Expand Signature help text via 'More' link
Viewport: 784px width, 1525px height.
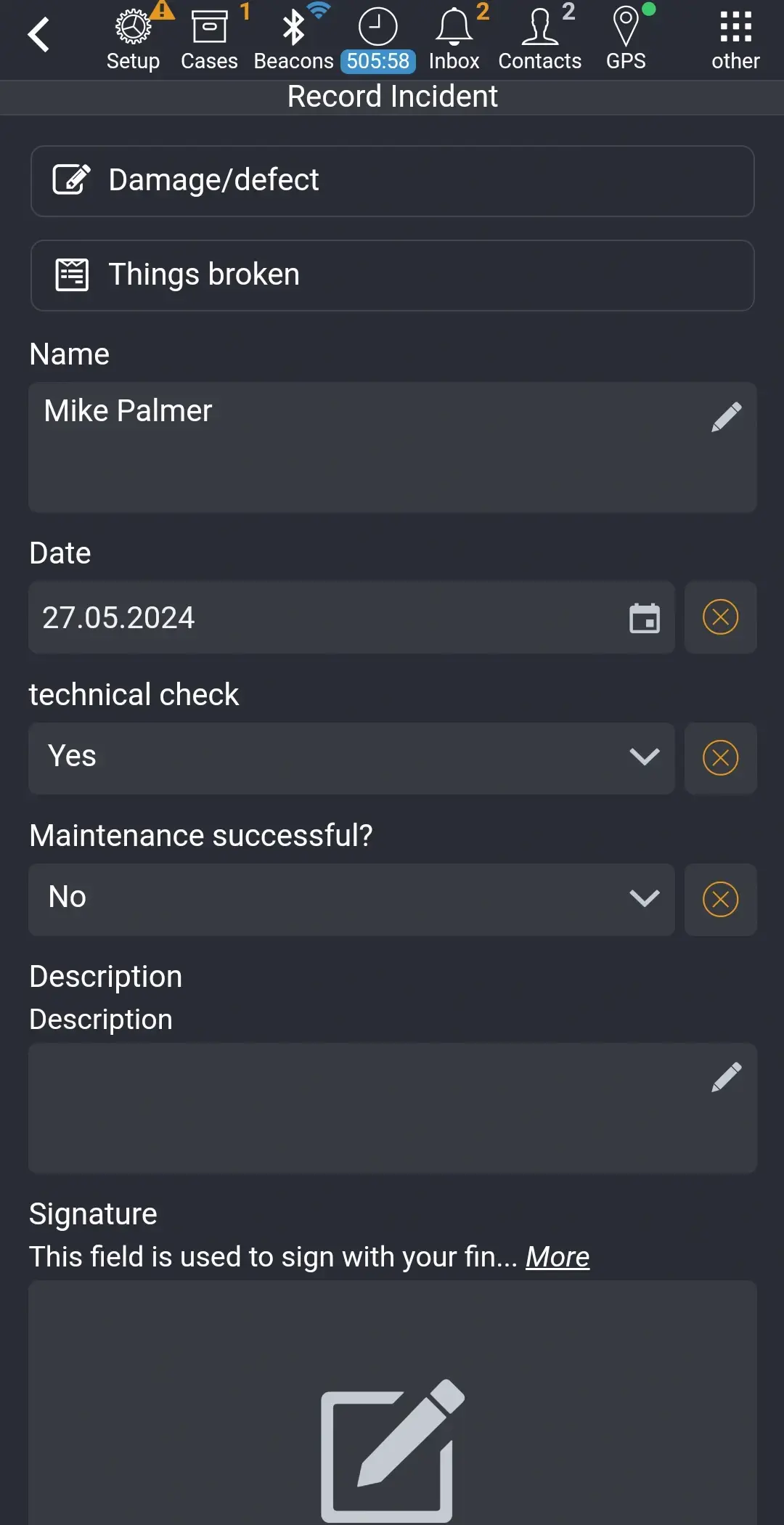(557, 1256)
